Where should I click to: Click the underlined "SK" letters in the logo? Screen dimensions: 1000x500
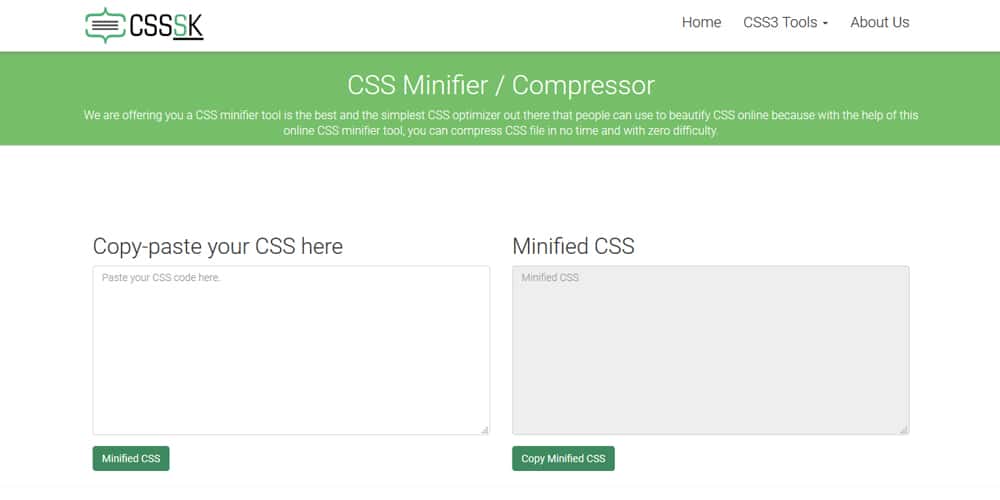[x=188, y=26]
